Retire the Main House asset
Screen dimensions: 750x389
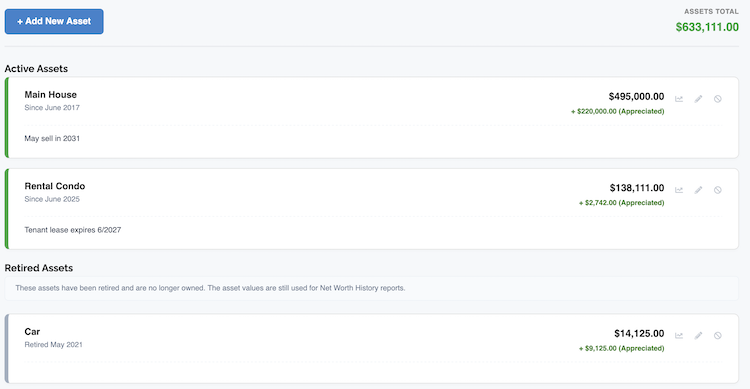(717, 99)
